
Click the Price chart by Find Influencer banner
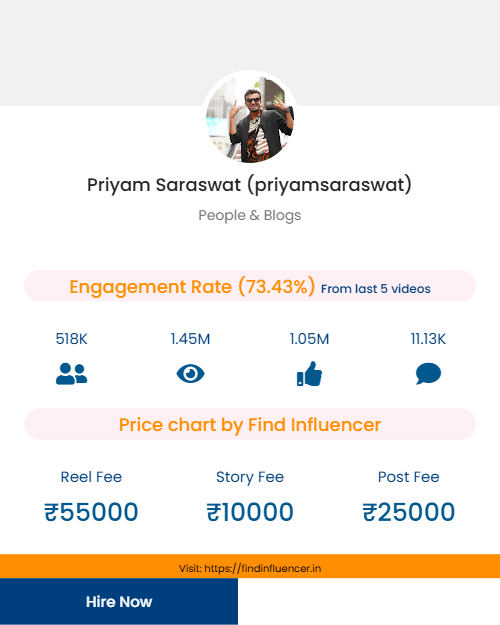250,424
